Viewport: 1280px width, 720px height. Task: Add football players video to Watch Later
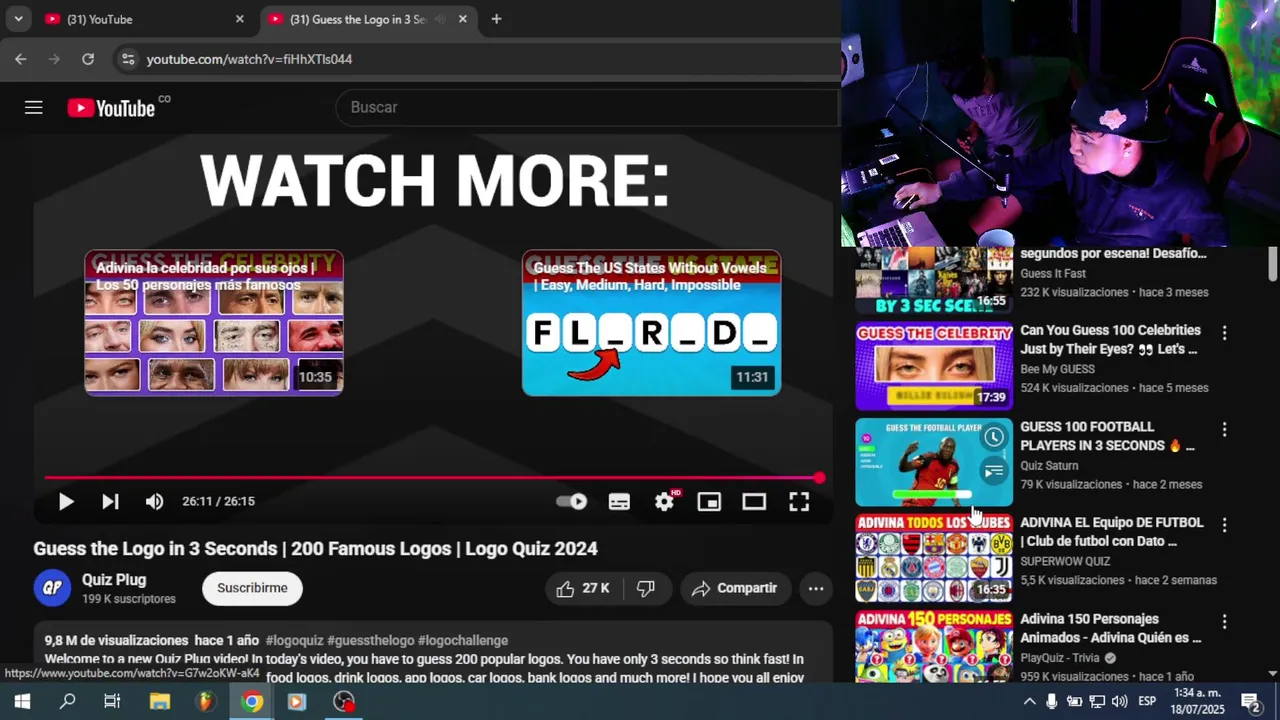[x=993, y=437]
